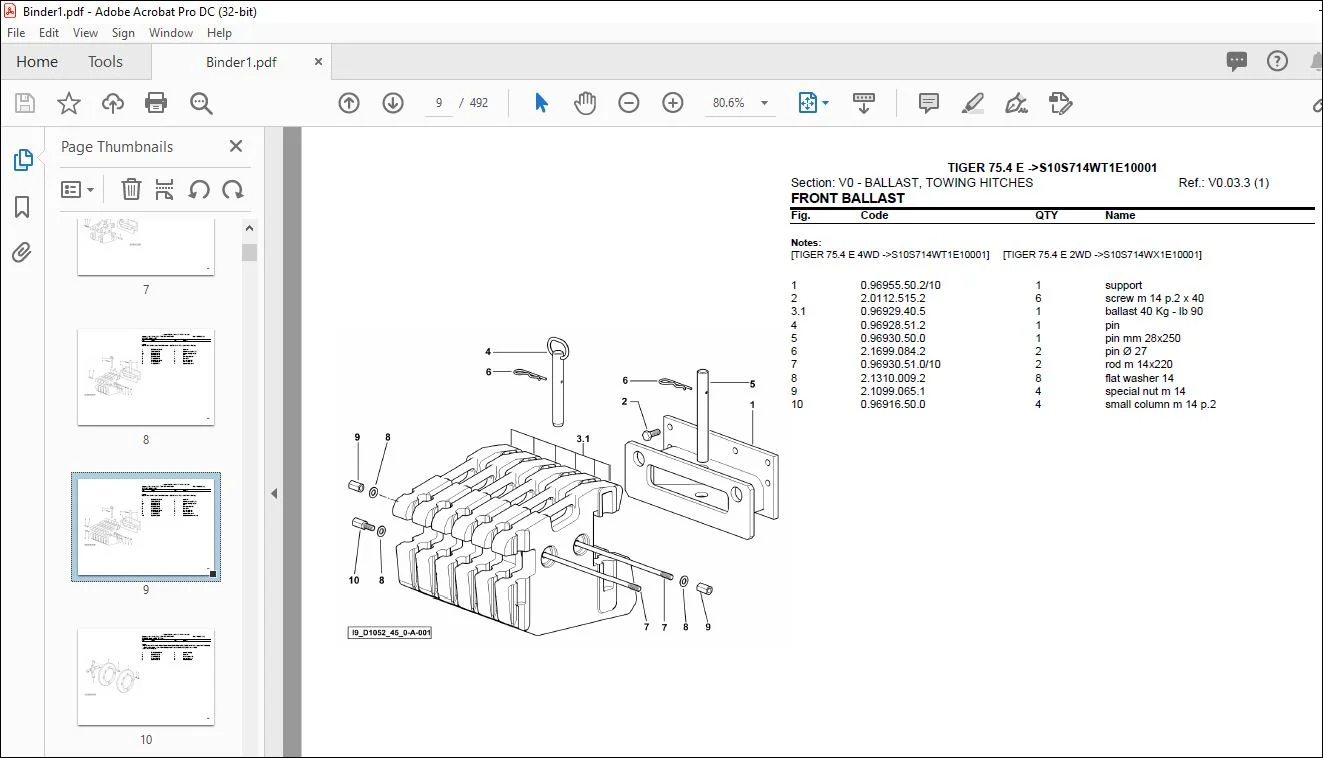Zoom in with the plus icon
This screenshot has height=758, width=1323.
point(673,103)
